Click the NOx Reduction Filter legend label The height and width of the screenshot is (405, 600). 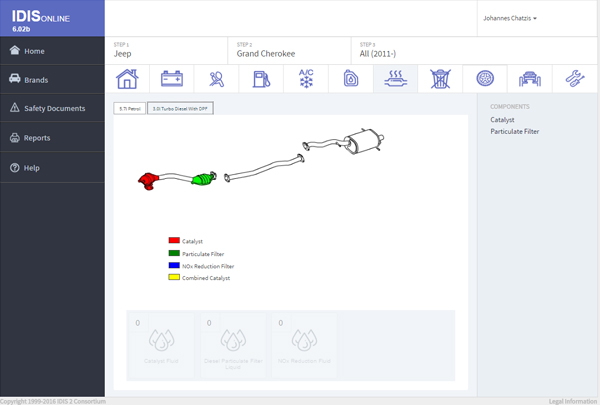tap(208, 266)
